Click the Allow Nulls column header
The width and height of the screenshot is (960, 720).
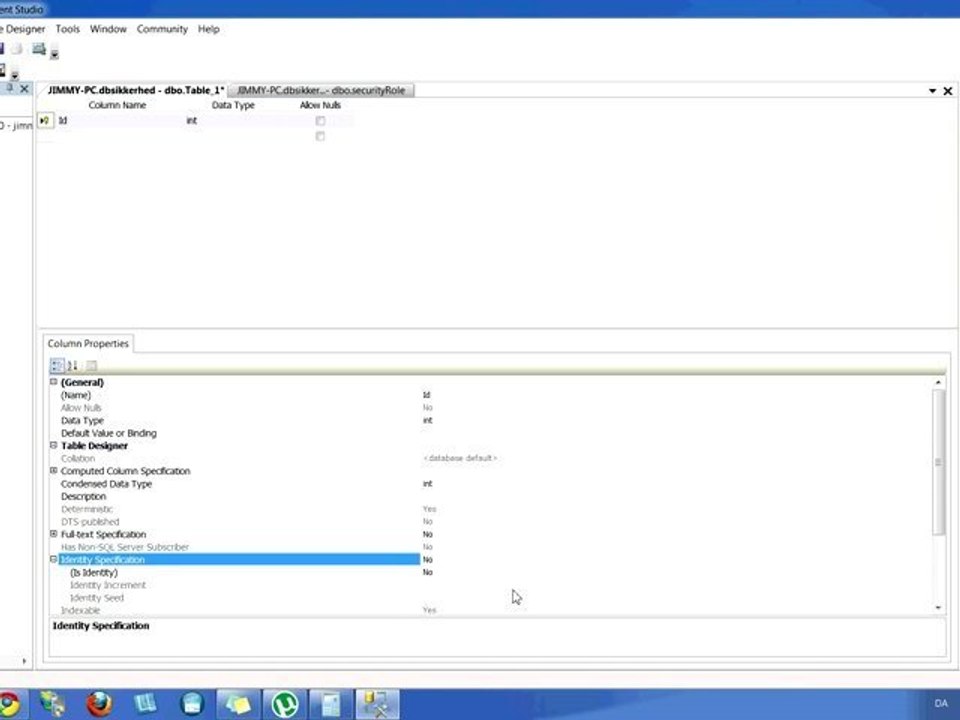tap(320, 105)
